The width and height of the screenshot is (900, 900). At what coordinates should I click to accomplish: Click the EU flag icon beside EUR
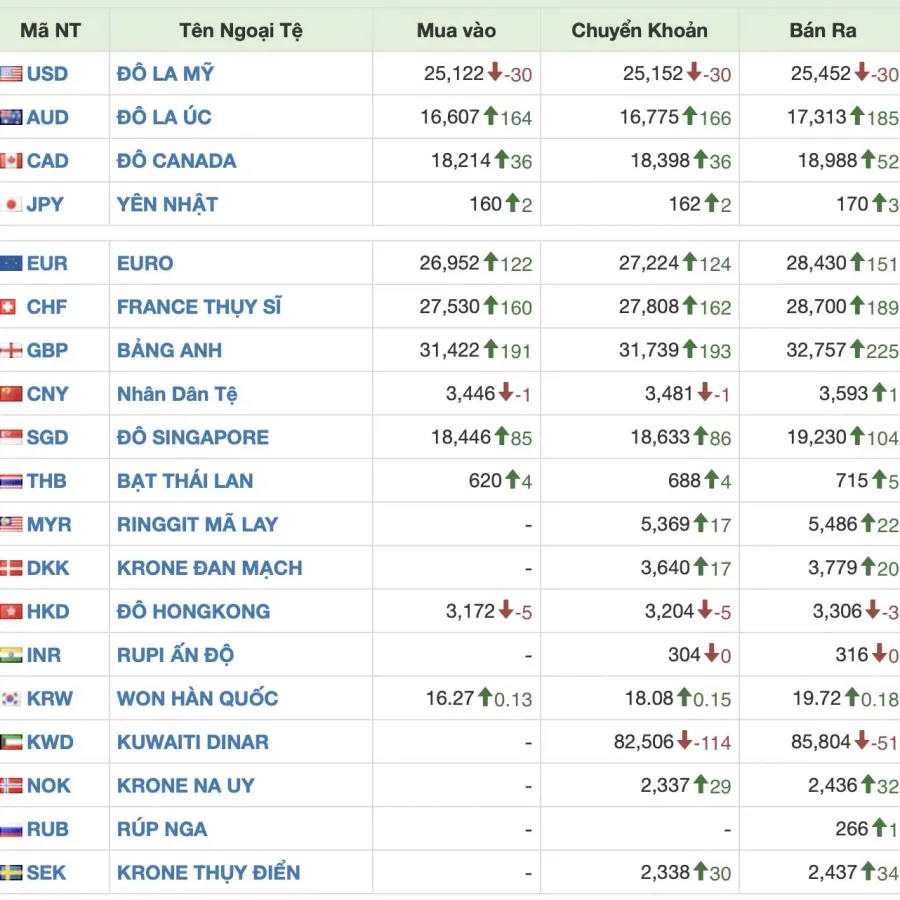[11, 263]
